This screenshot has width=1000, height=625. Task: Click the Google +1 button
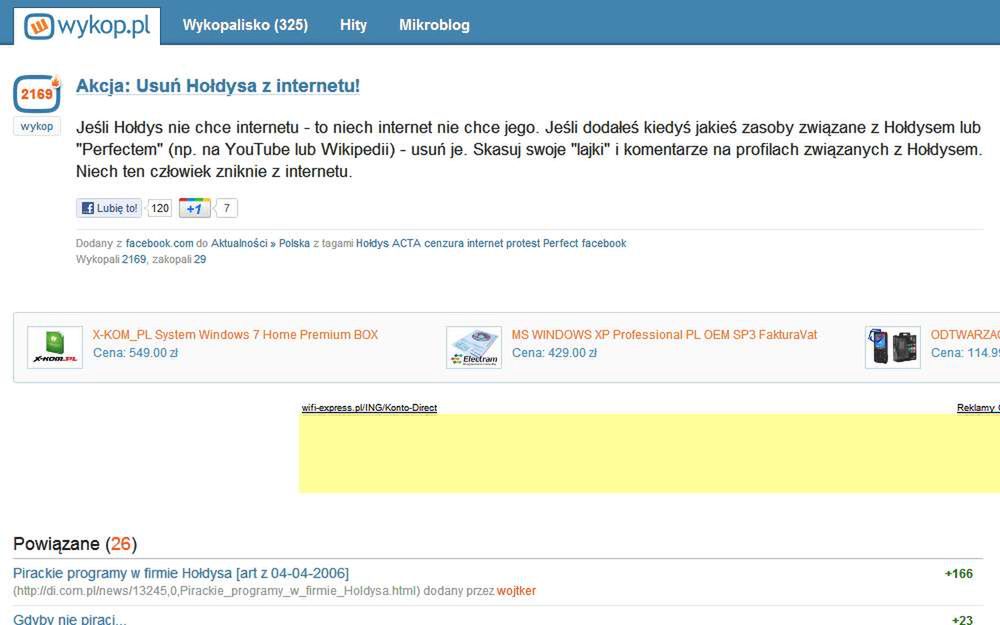[x=195, y=208]
